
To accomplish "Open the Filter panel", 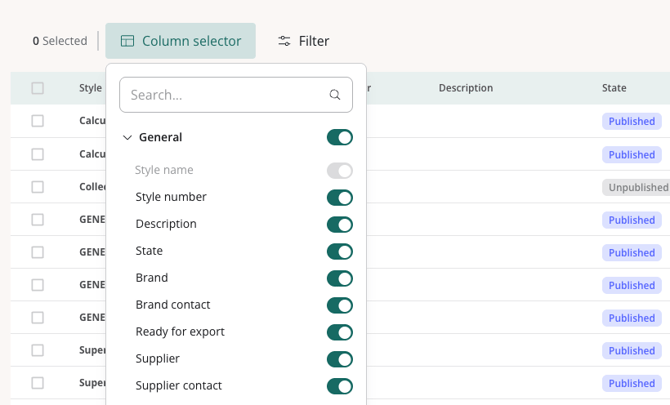I will tap(303, 41).
